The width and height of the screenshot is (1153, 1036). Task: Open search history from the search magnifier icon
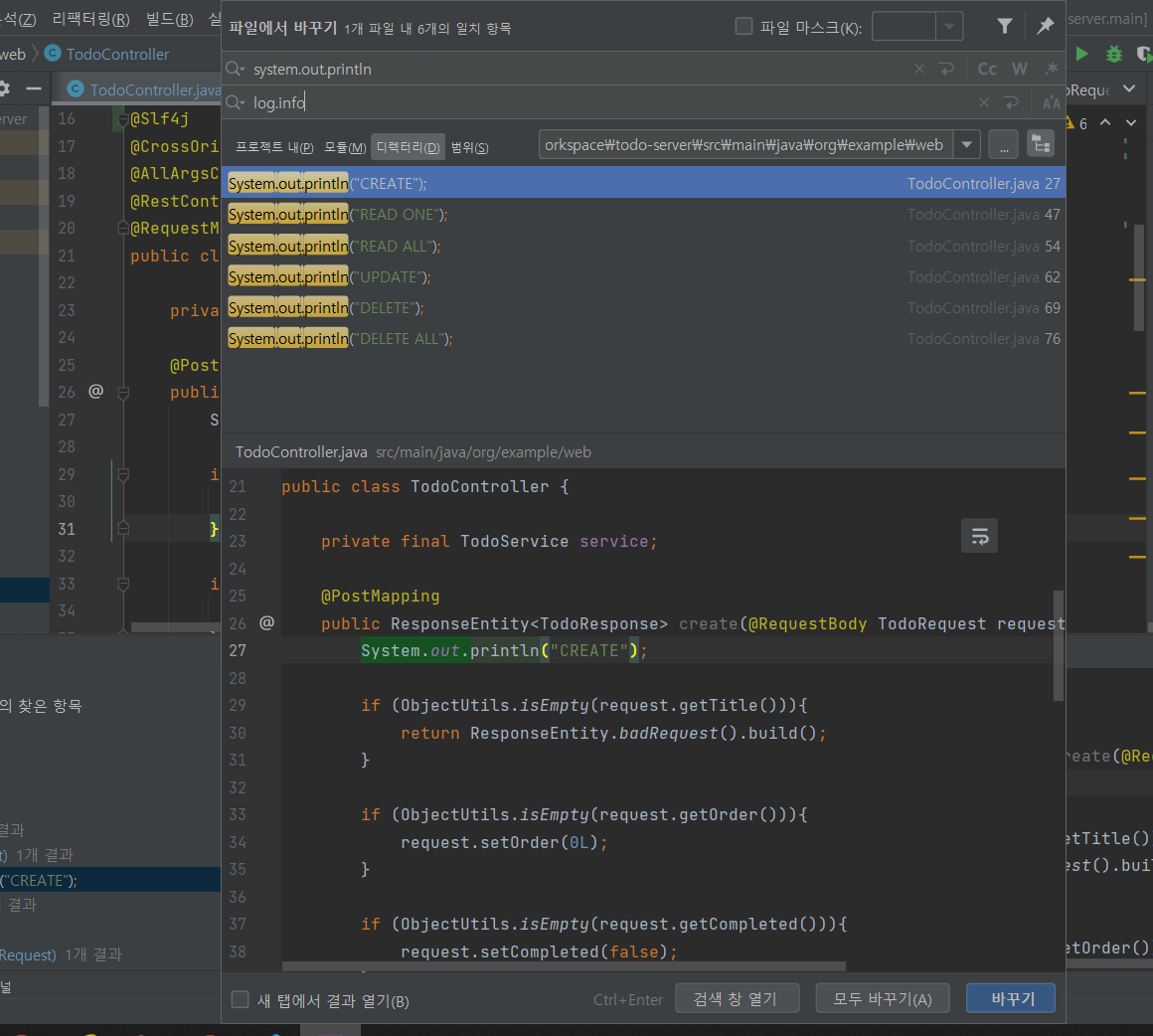pos(236,70)
